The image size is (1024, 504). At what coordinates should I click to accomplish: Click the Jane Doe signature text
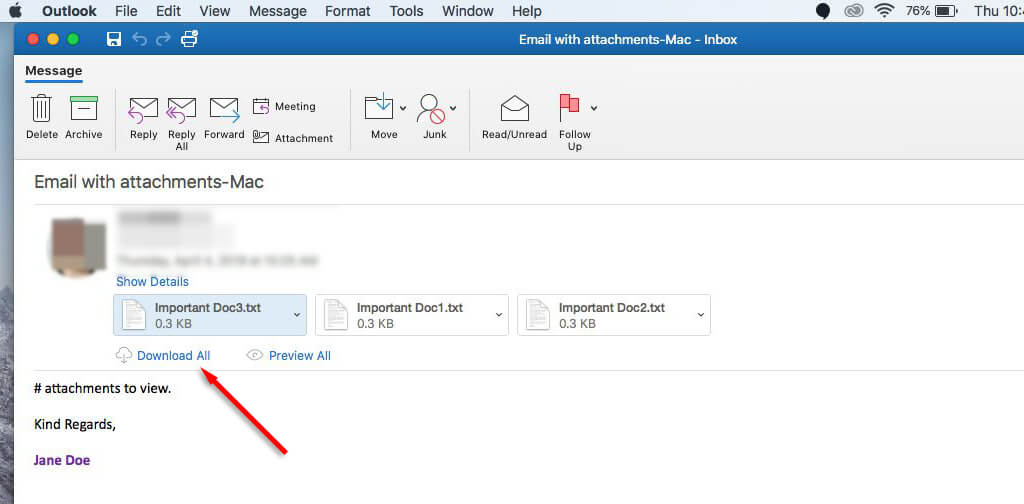62,460
